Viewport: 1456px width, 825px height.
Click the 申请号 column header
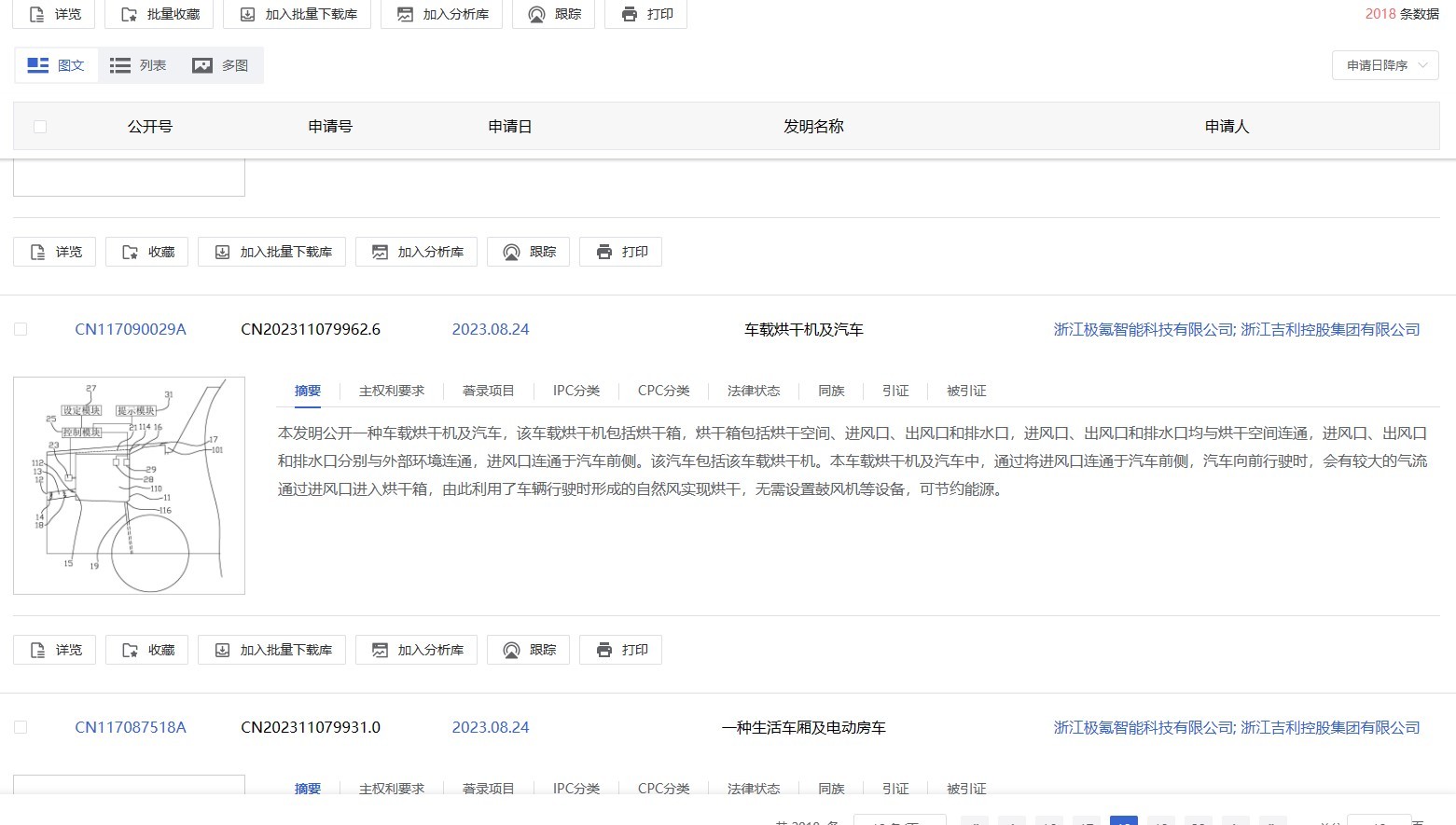click(330, 127)
